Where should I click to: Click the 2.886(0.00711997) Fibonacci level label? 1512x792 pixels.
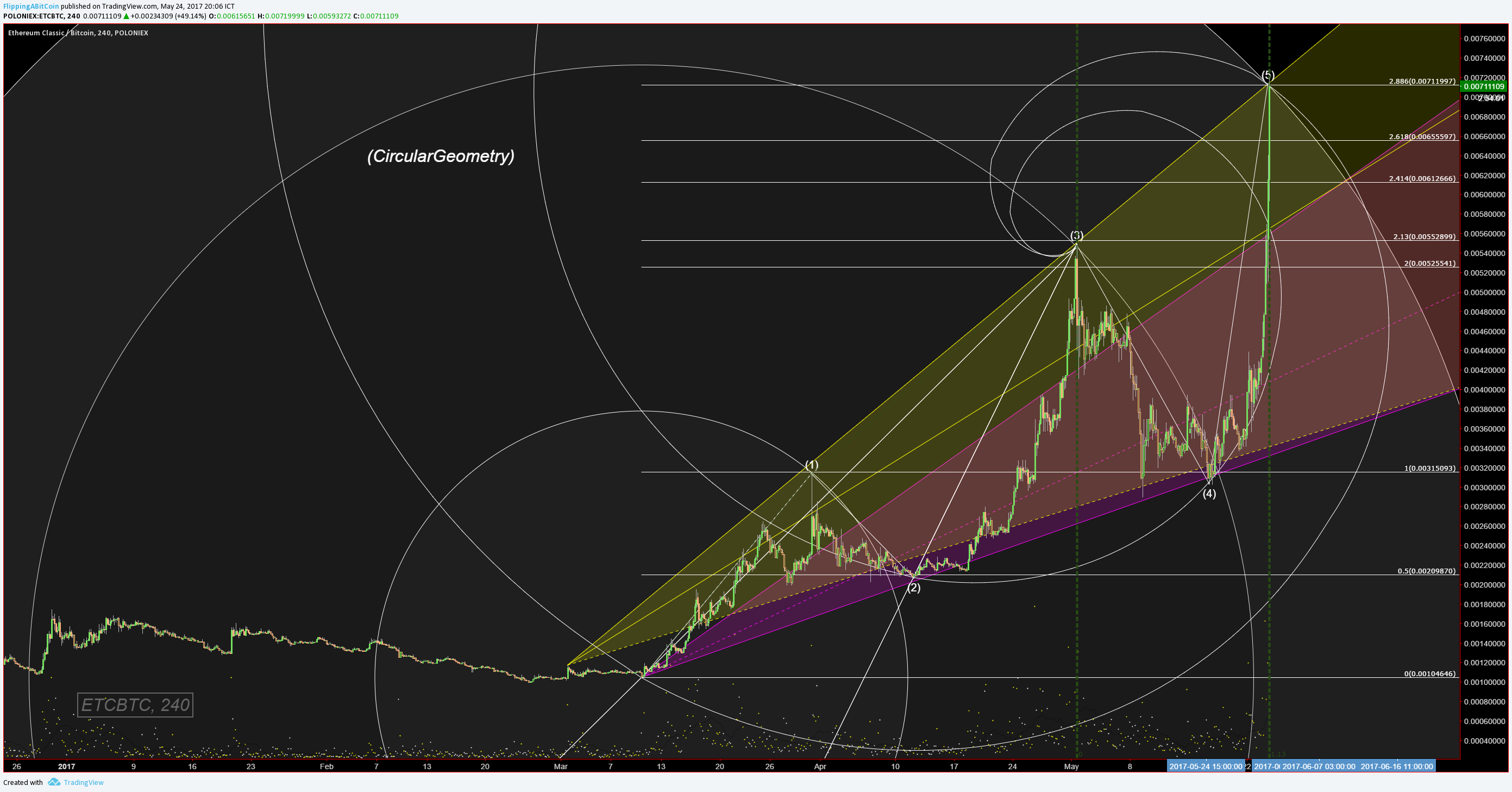pyautogui.click(x=1422, y=81)
